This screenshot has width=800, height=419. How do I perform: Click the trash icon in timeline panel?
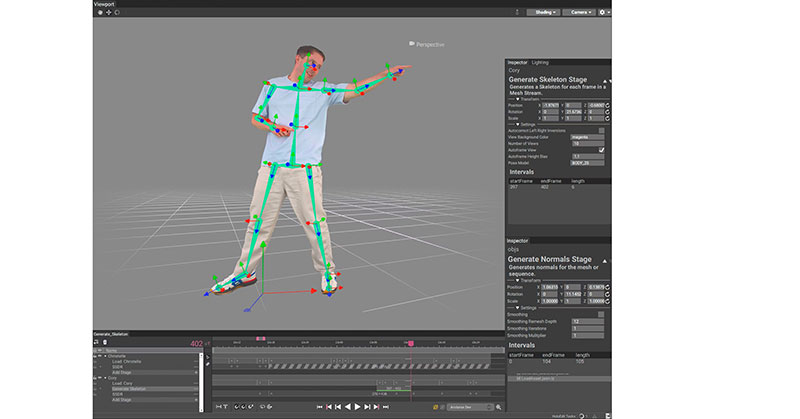[x=105, y=343]
